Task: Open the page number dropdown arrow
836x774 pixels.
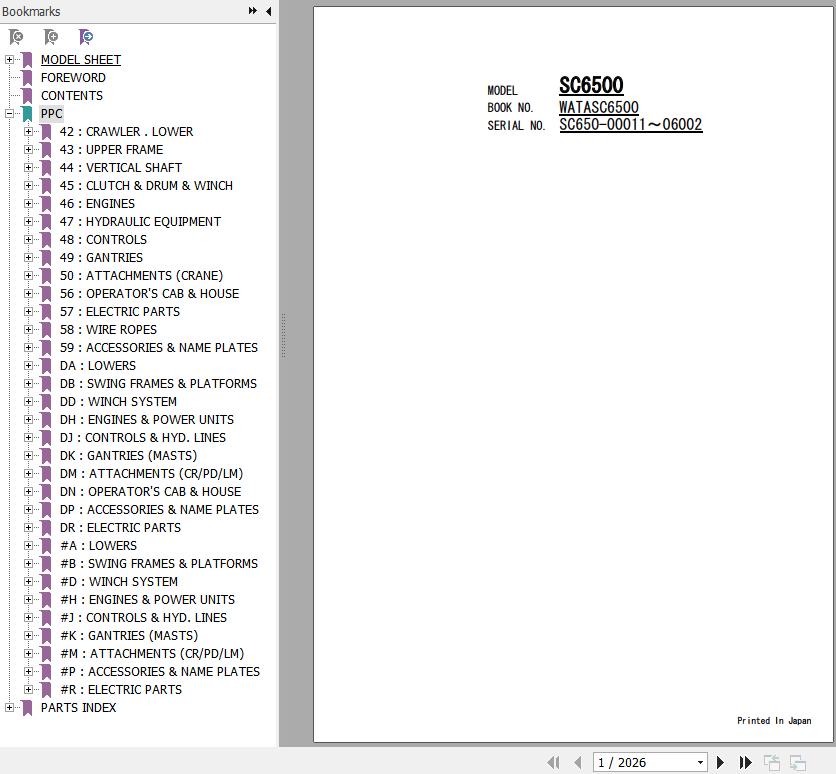Action: [x=701, y=762]
